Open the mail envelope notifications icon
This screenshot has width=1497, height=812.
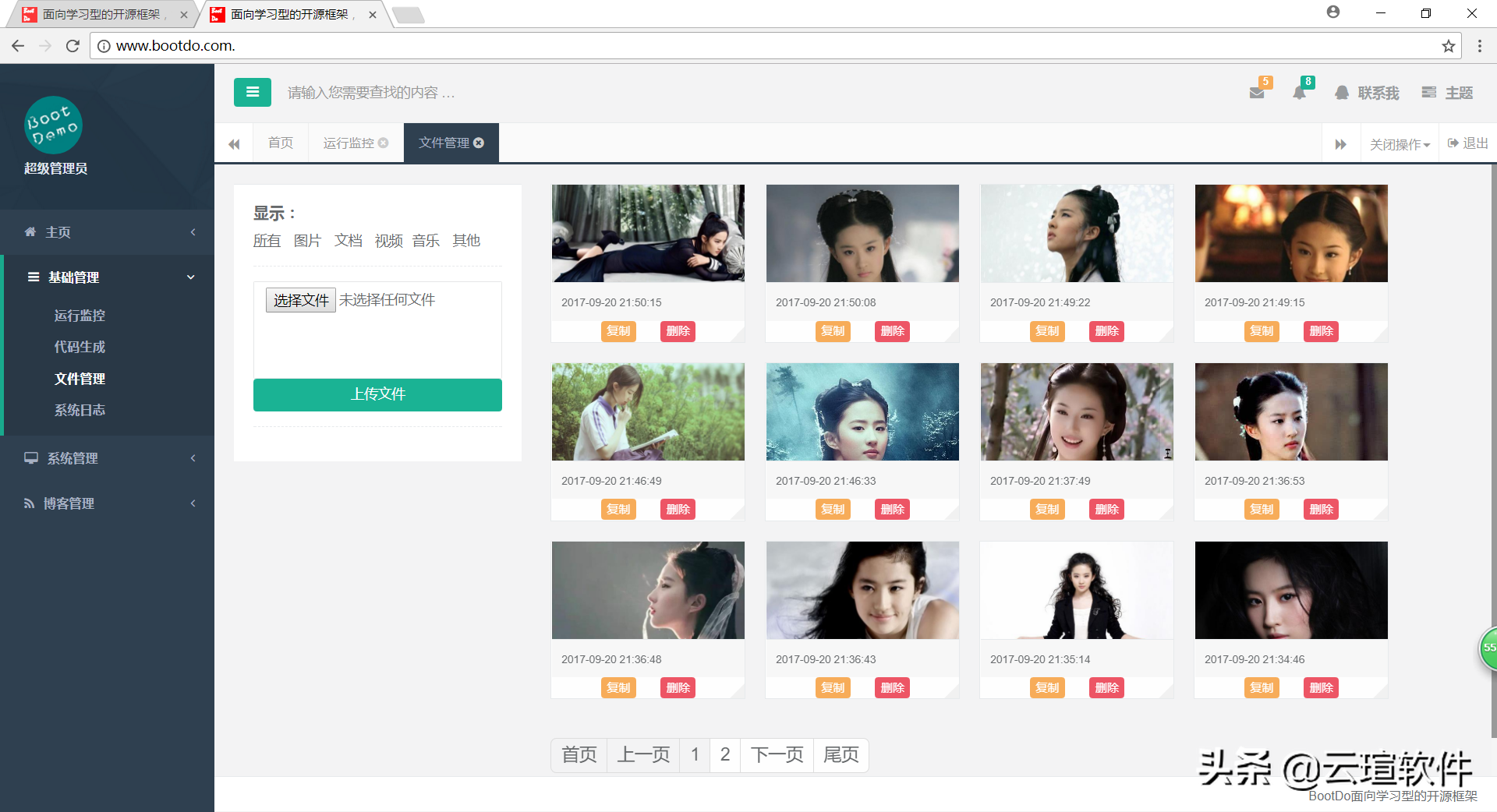[x=1257, y=93]
